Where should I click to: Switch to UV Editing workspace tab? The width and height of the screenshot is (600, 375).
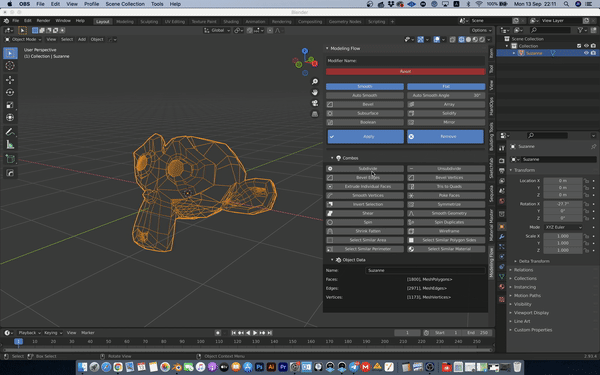click(174, 21)
